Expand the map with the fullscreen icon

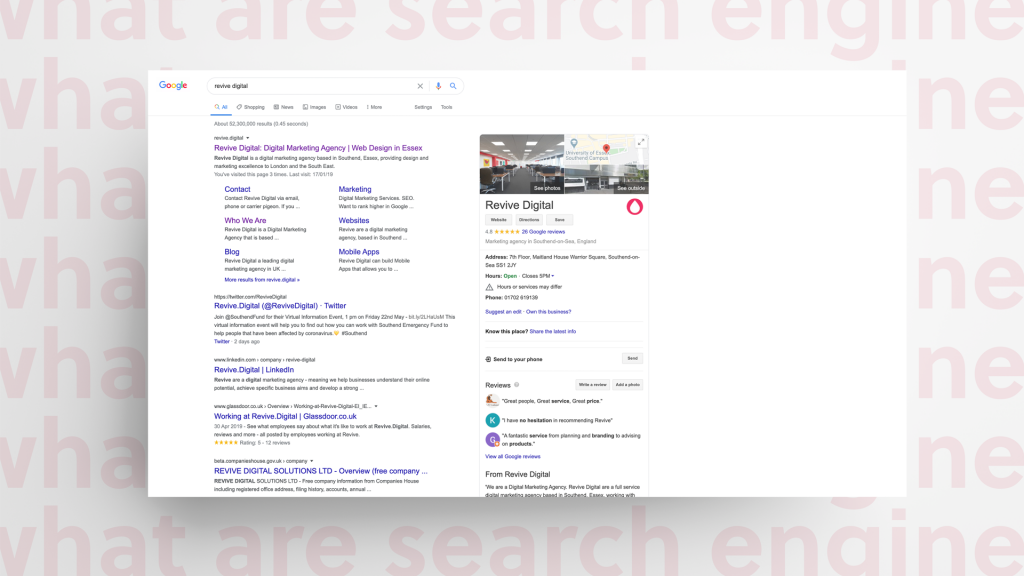tap(641, 142)
